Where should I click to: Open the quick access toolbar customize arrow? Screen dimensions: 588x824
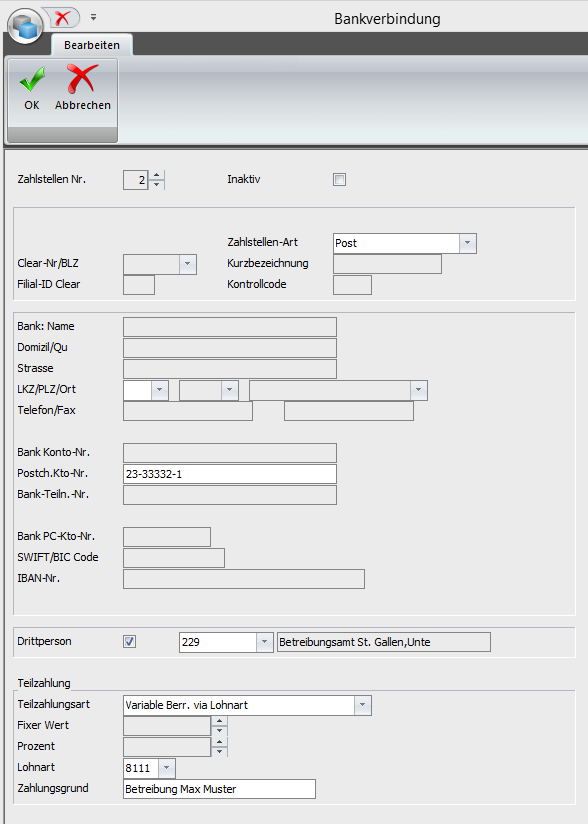pos(93,17)
